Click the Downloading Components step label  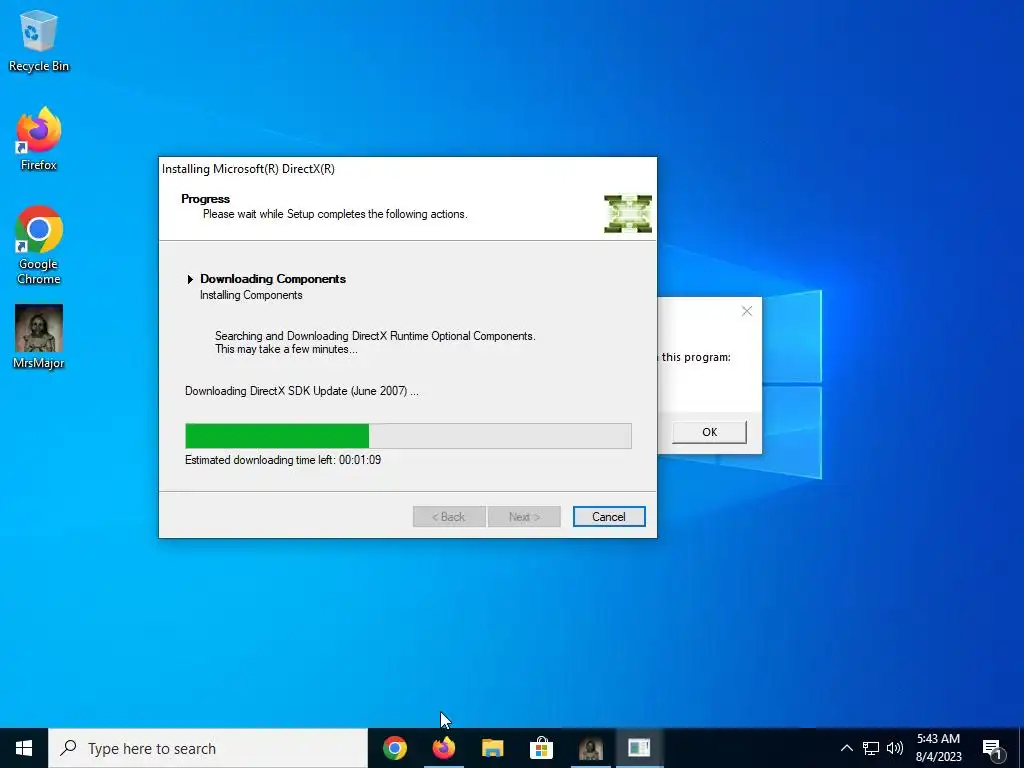[x=273, y=279]
